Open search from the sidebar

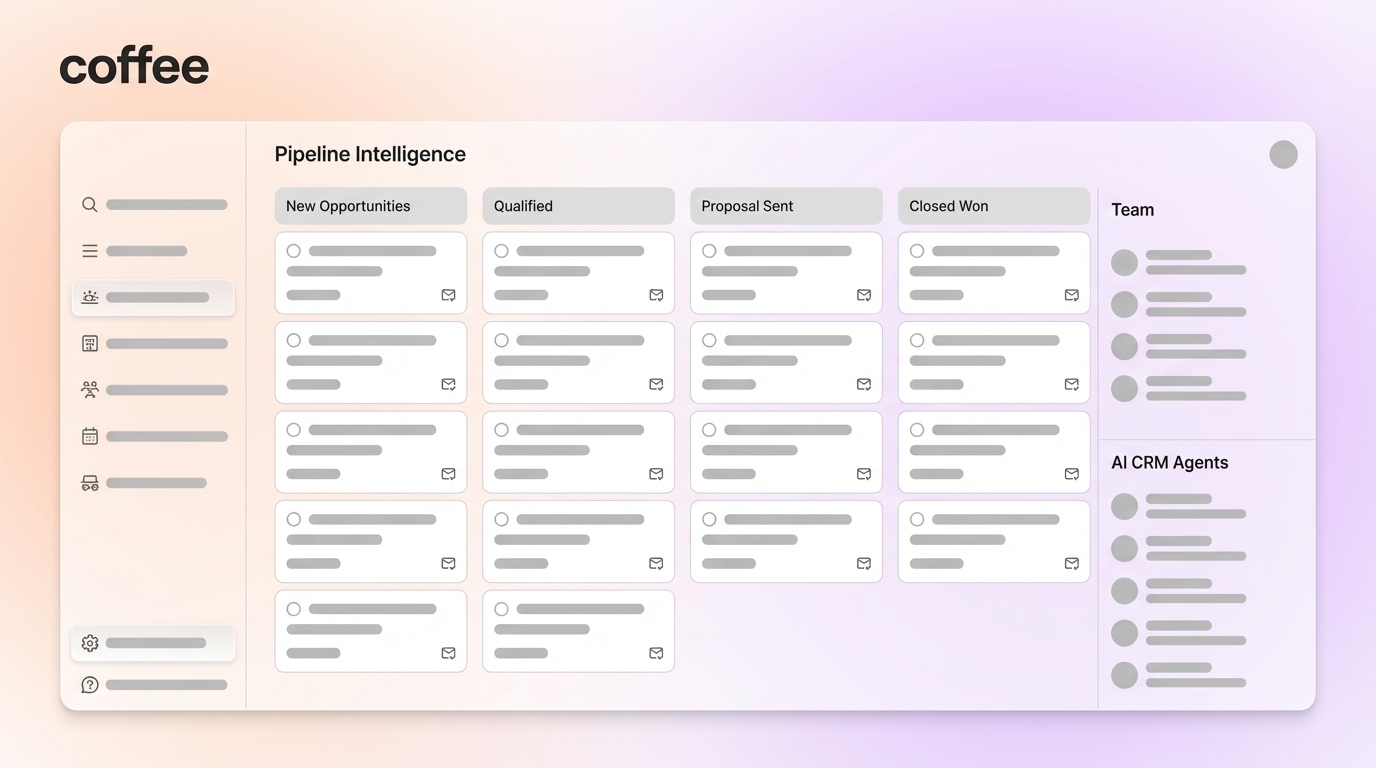point(89,204)
